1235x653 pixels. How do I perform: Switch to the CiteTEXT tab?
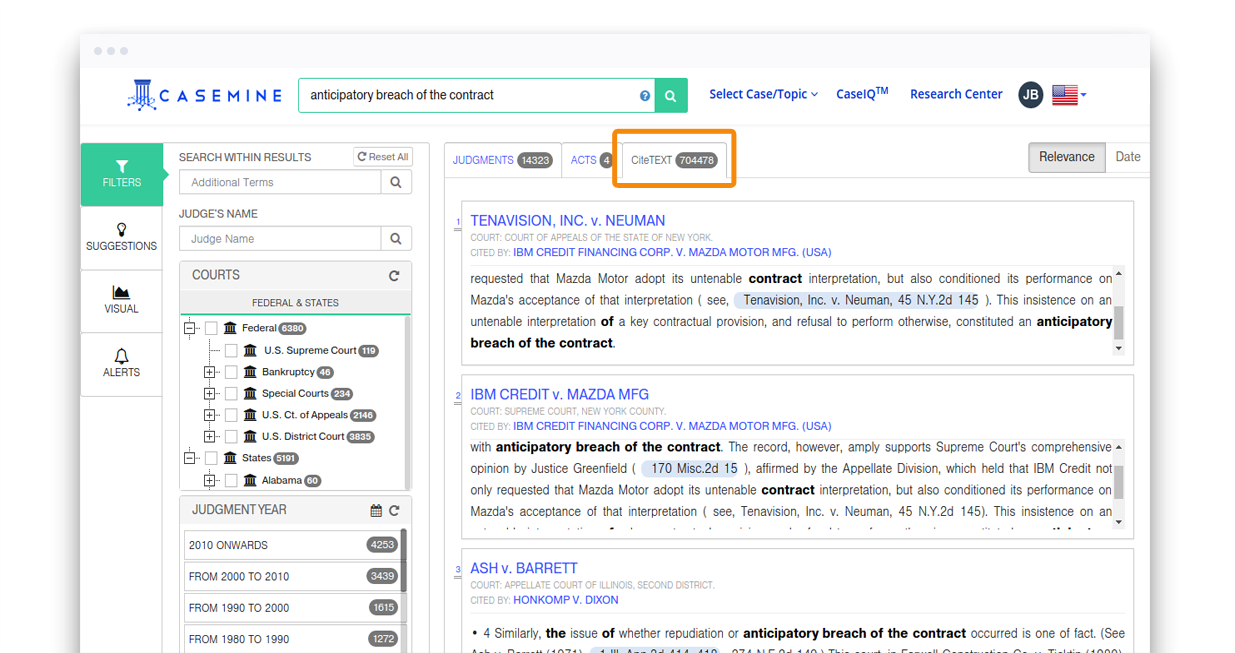674,160
